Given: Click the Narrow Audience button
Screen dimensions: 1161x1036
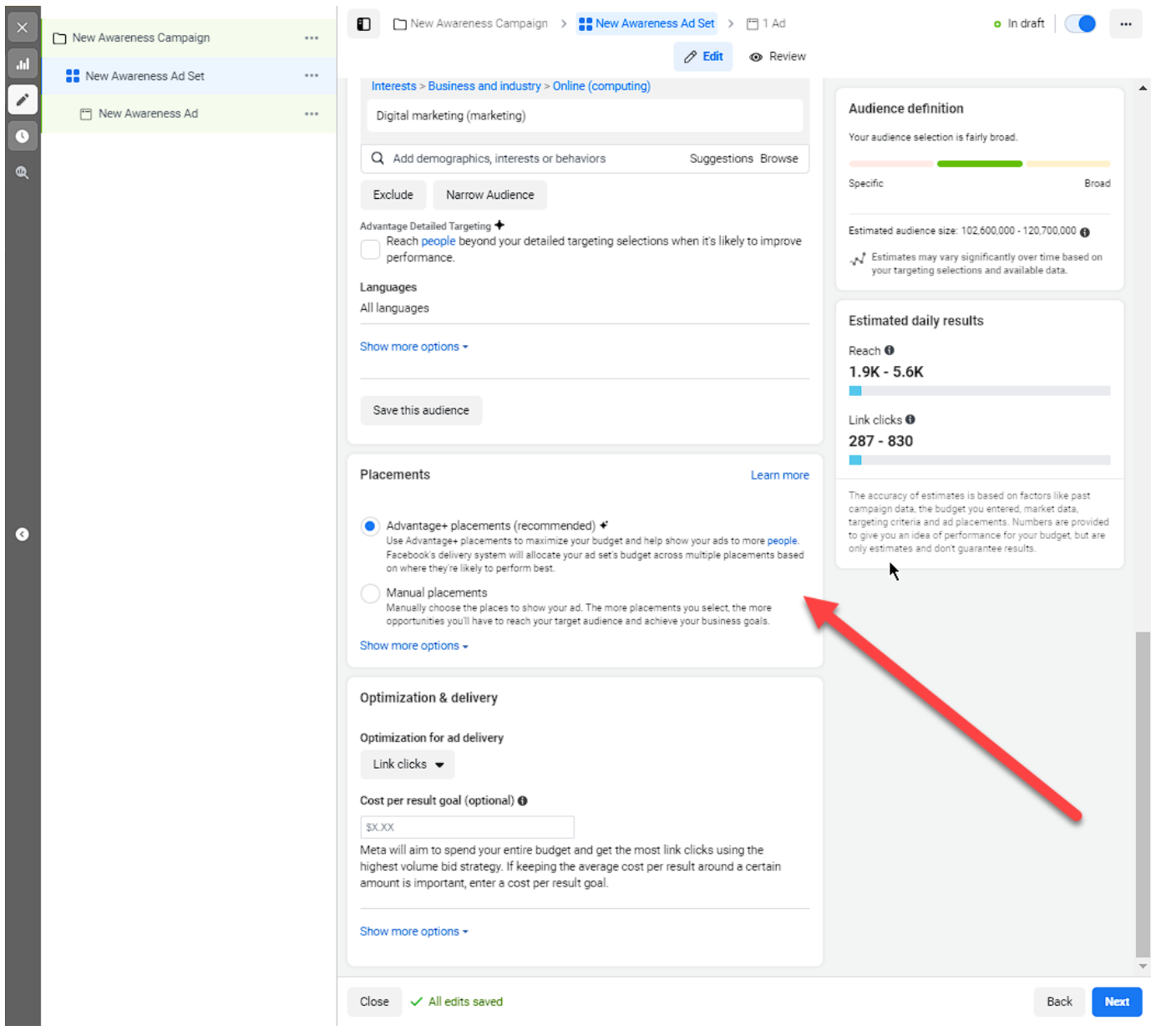Looking at the screenshot, I should click(489, 196).
